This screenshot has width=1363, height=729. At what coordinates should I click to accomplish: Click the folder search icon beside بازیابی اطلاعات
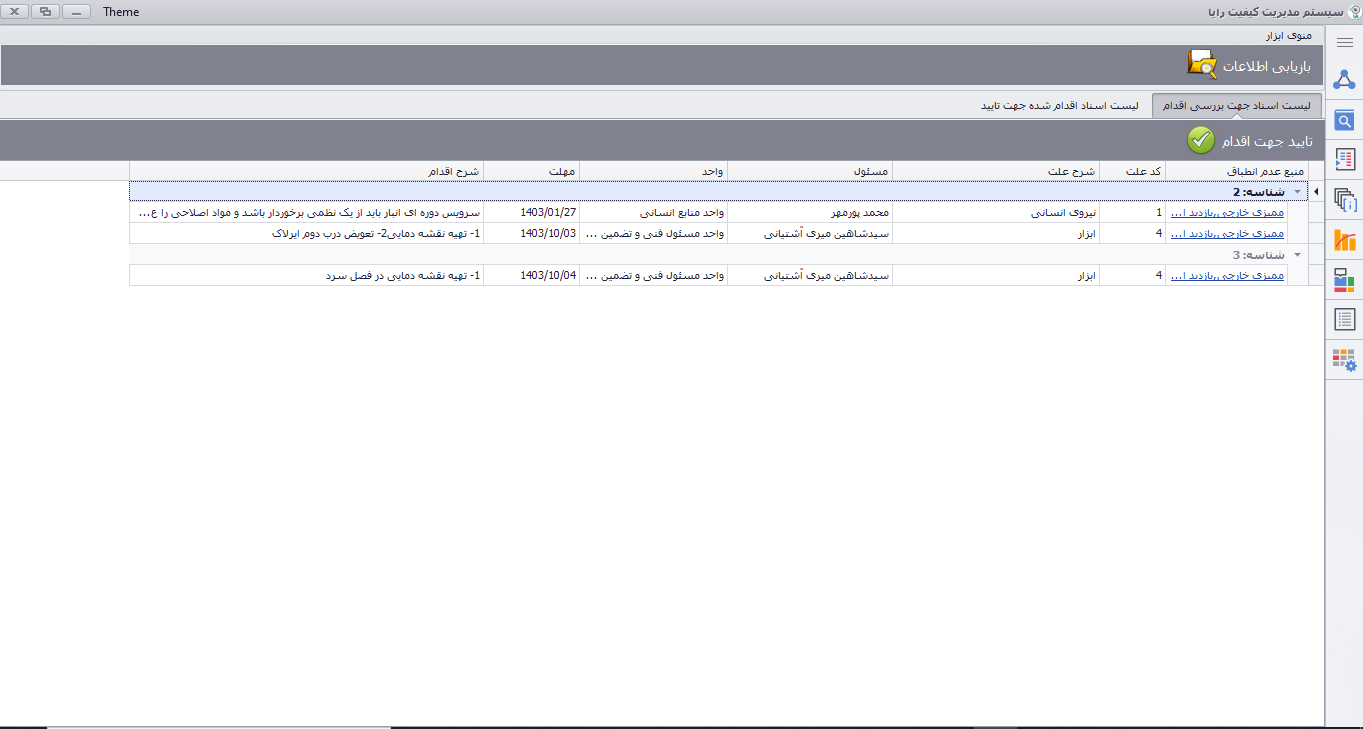1202,65
